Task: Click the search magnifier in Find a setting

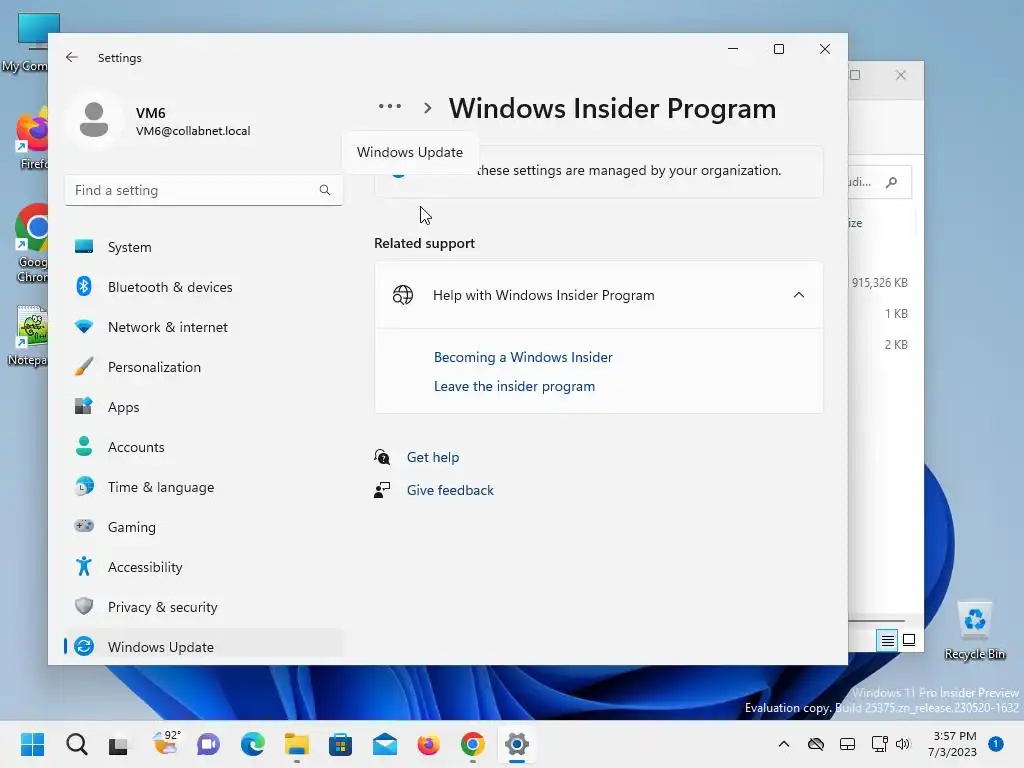Action: point(325,190)
